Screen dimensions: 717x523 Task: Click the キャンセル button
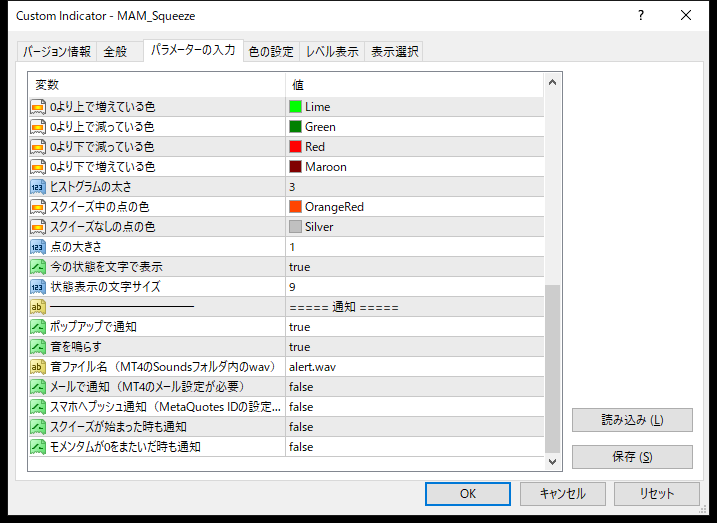click(x=562, y=494)
